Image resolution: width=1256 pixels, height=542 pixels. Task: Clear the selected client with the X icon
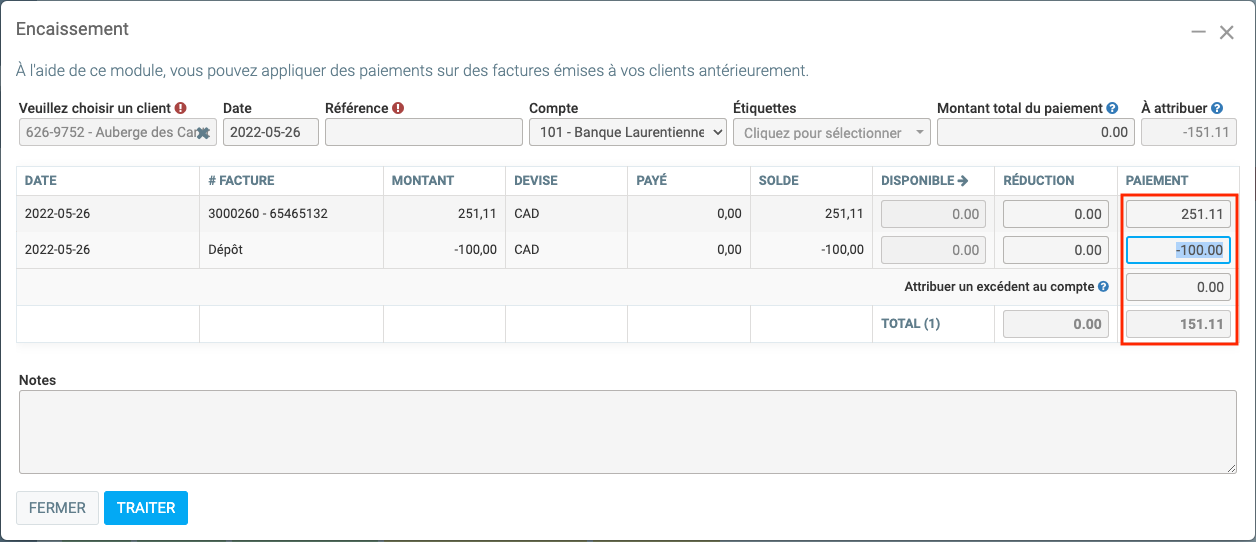[x=203, y=133]
